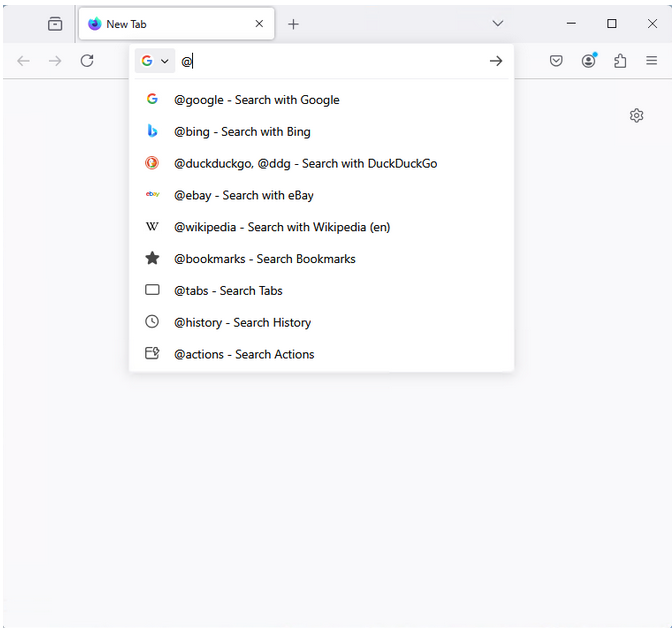Open the Extensions puzzle icon
This screenshot has width=672, height=628.
coord(620,61)
